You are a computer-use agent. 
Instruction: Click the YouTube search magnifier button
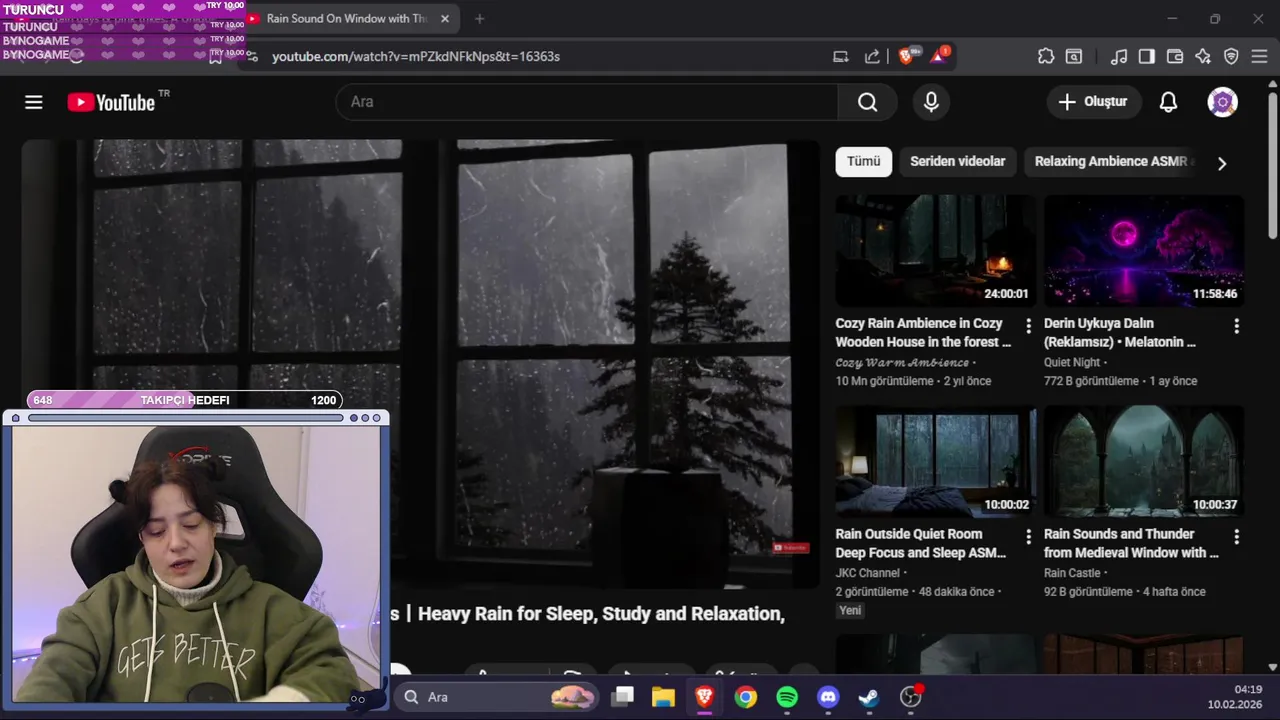click(x=867, y=102)
